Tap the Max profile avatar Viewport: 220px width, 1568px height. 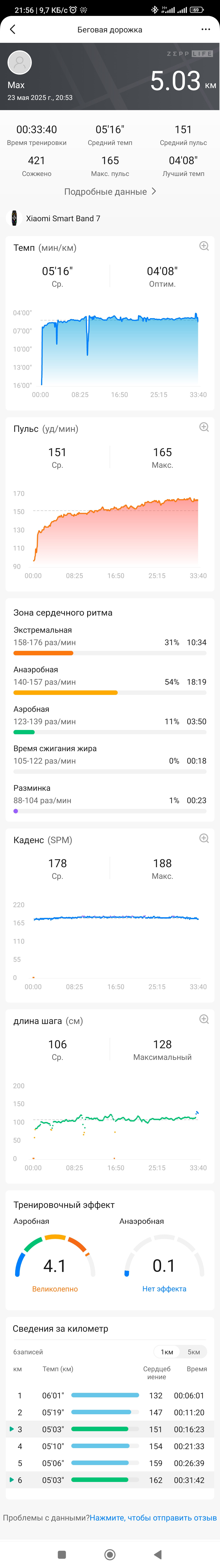19,62
